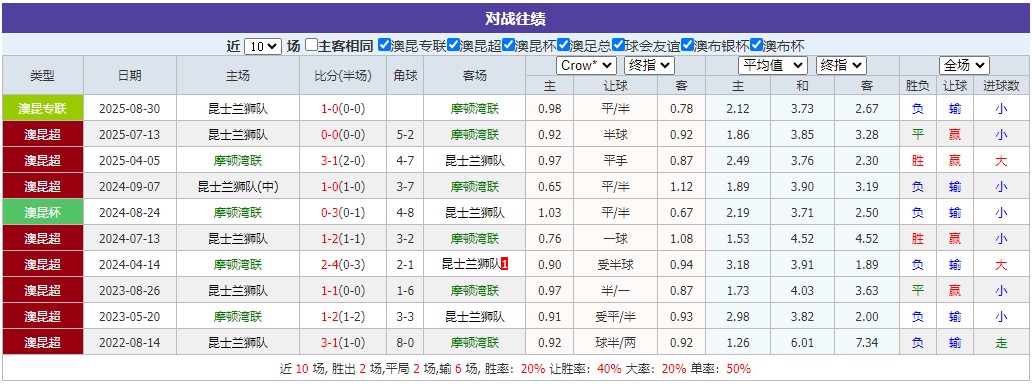This screenshot has height=384, width=1032.
Task: Uncheck the 澳昆专联 league filter
Action: pos(384,45)
